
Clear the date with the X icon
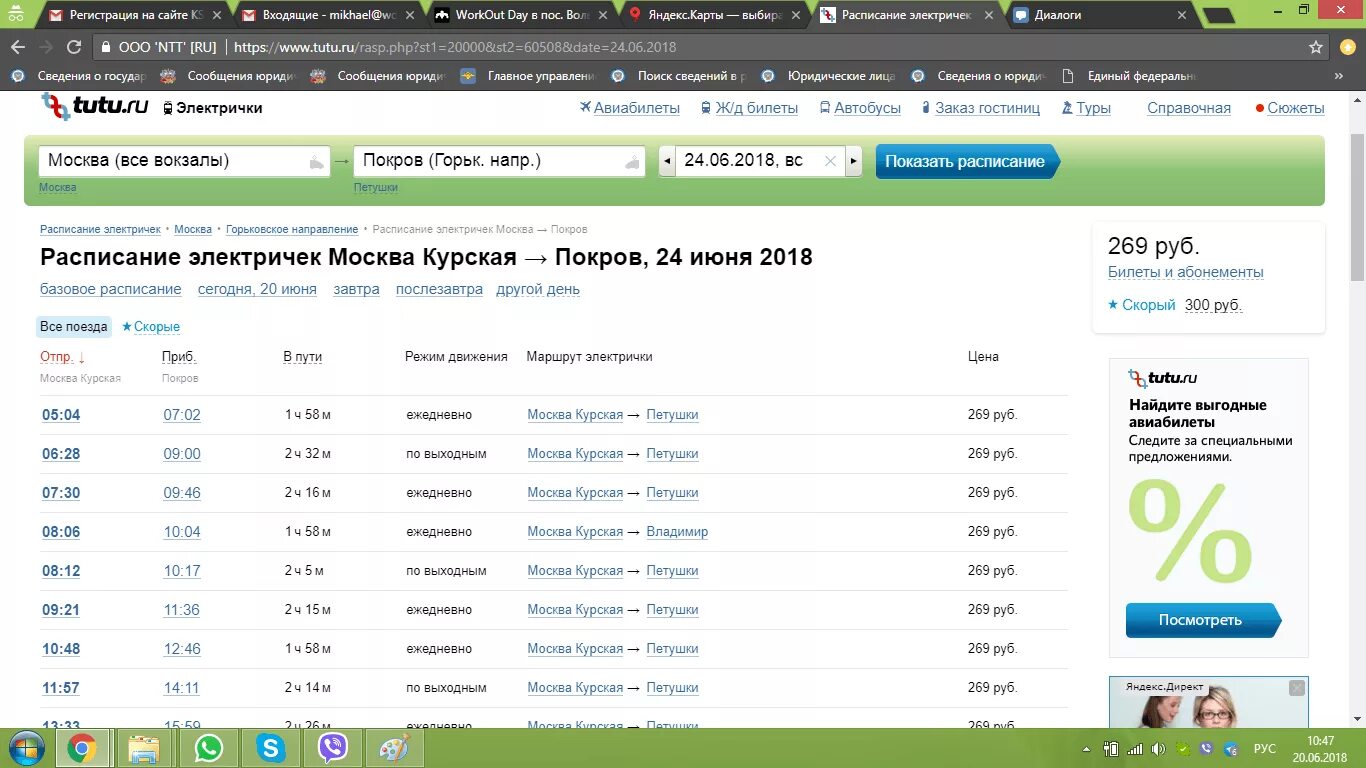point(830,161)
